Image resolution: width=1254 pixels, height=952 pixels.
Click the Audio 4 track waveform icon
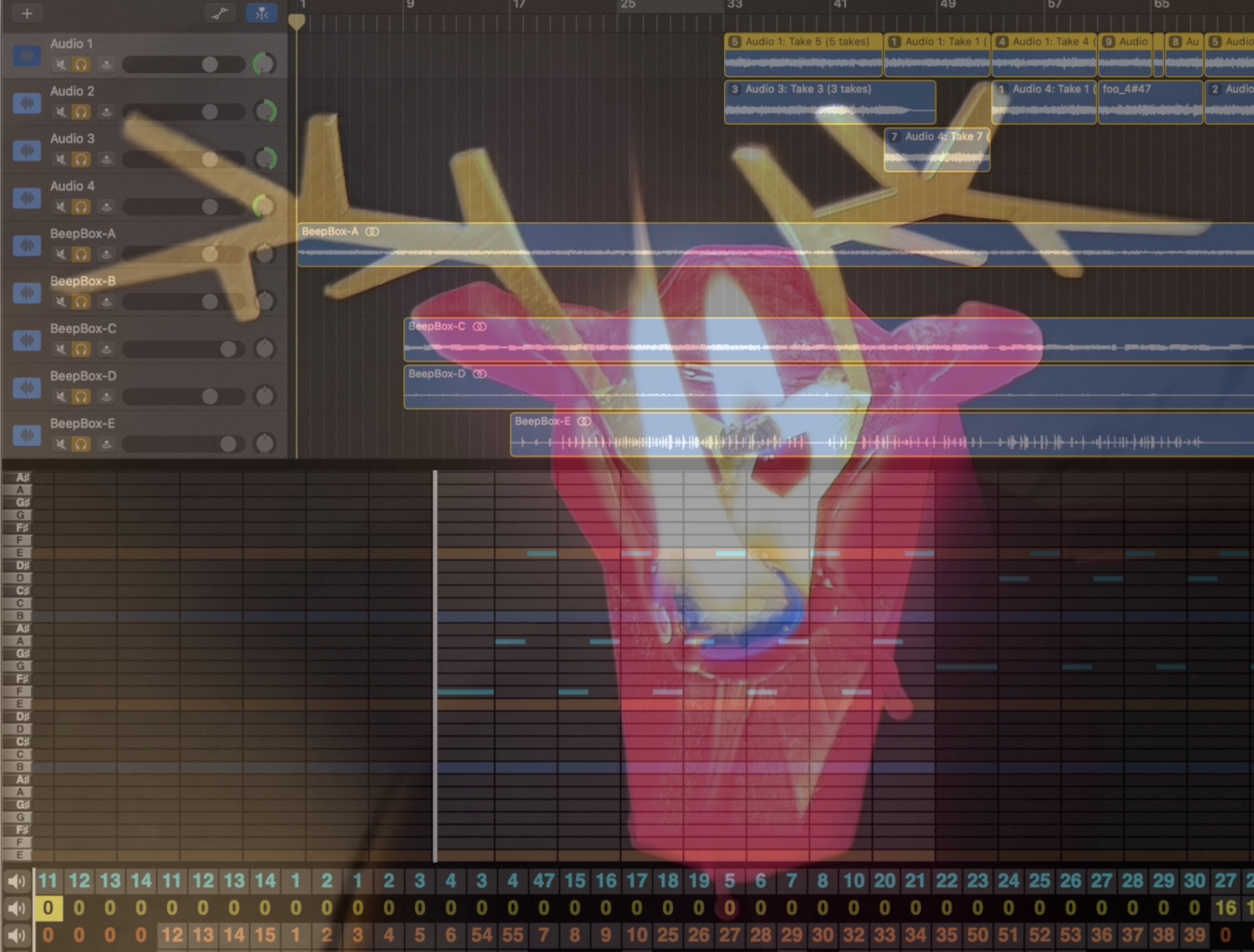pos(27,198)
